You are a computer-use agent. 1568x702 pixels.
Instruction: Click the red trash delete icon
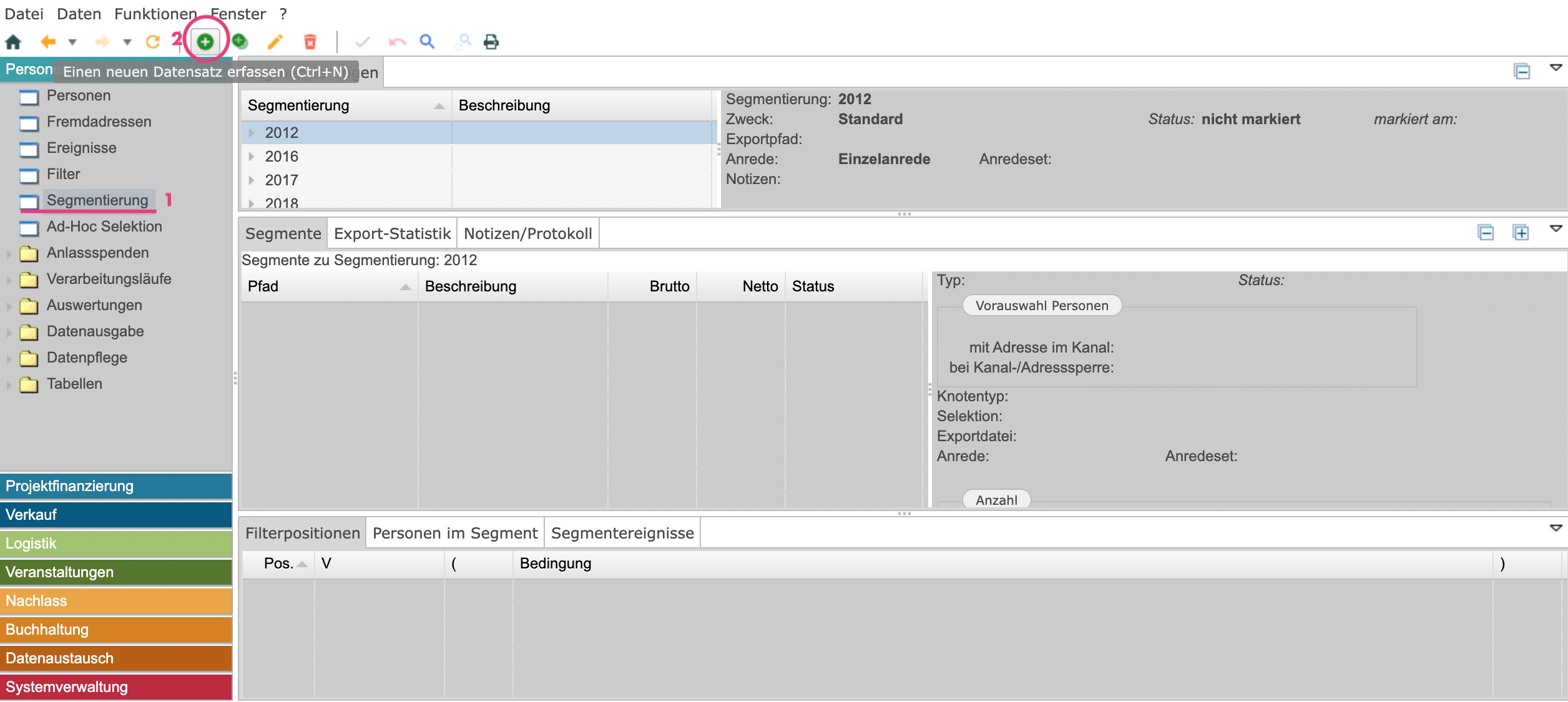pos(310,42)
